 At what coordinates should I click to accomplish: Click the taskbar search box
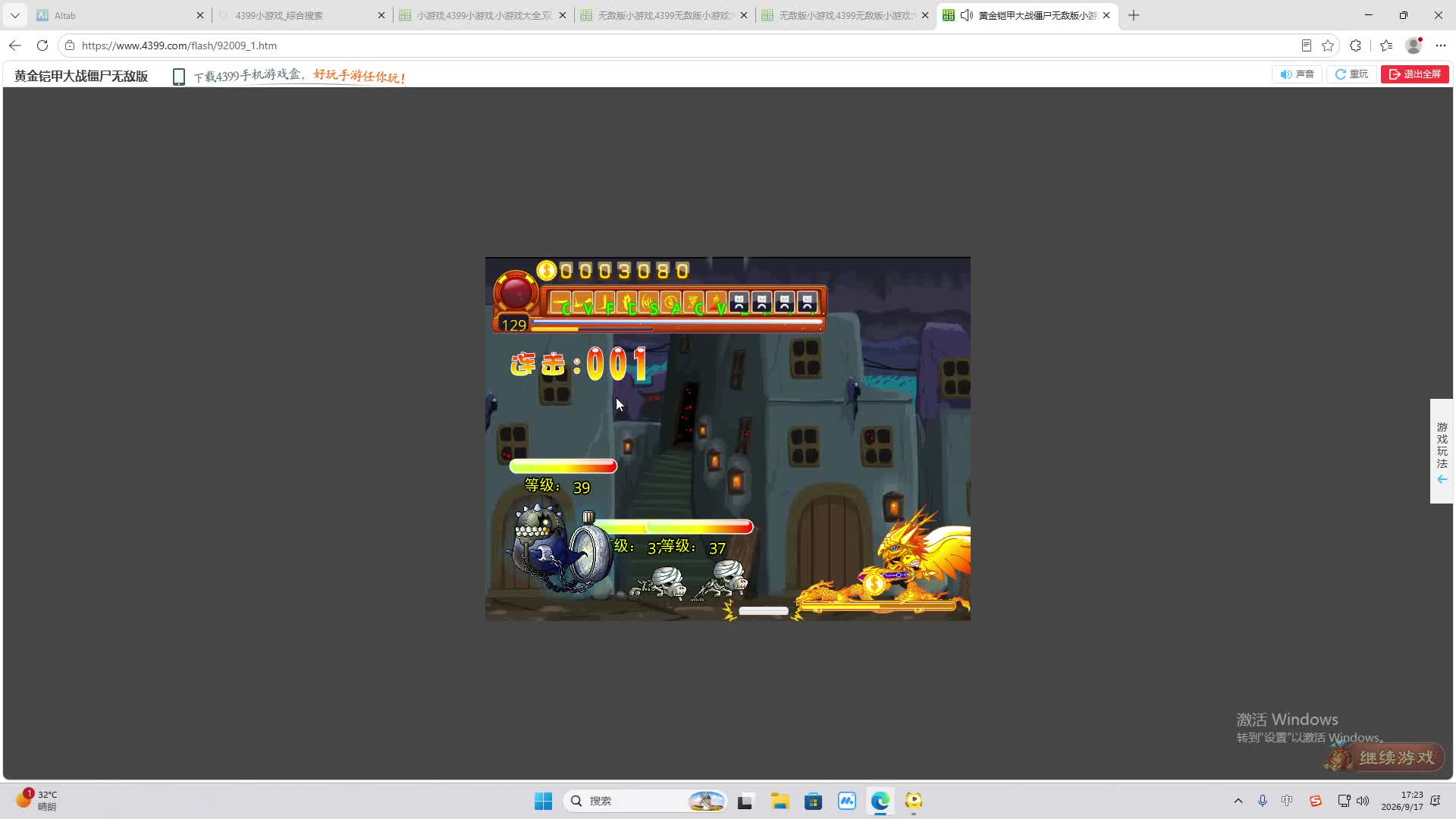click(645, 801)
